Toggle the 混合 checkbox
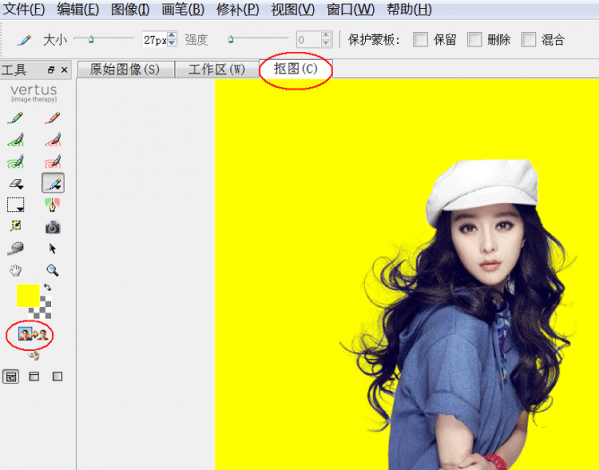The height and width of the screenshot is (470, 599). point(529,39)
